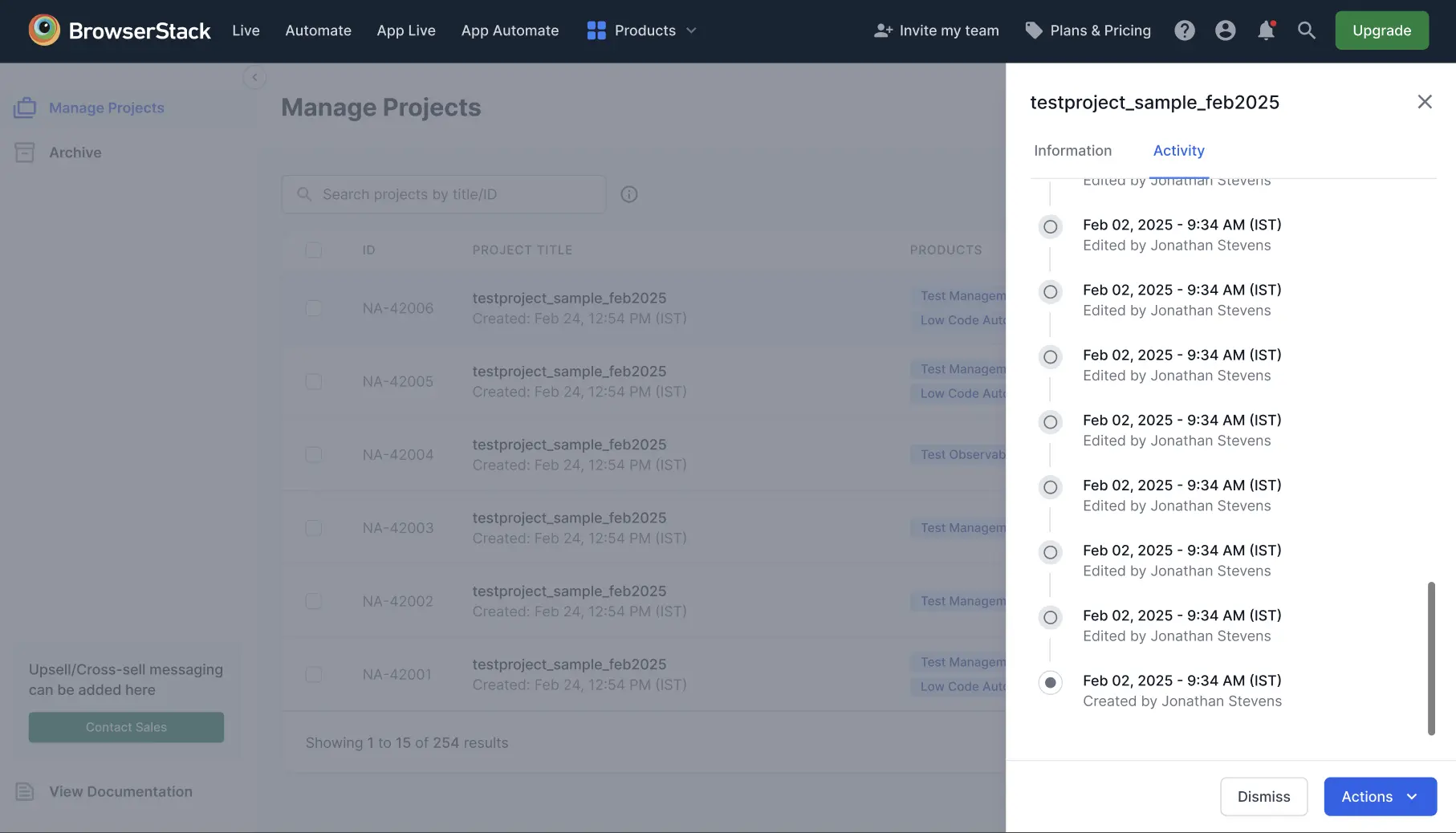Click the PROJECT TITLE column header
The height and width of the screenshot is (833, 1456).
pos(523,250)
